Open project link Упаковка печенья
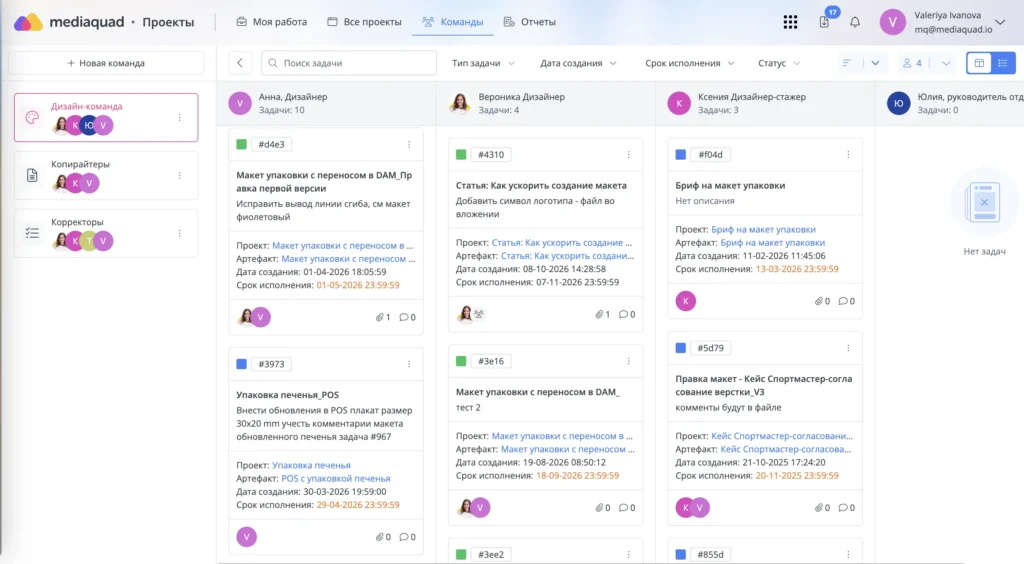The width and height of the screenshot is (1024, 564). (312, 465)
